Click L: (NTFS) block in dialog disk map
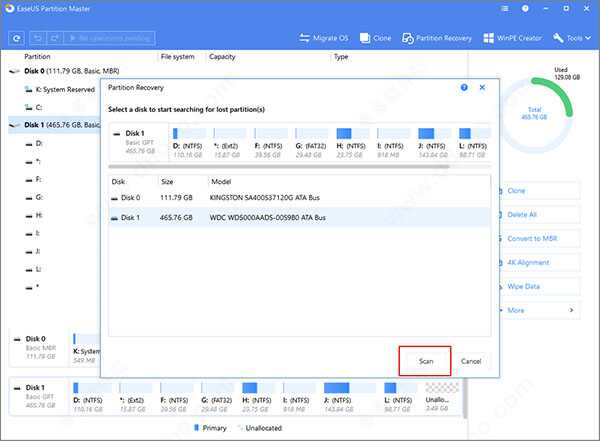Image resolution: width=600 pixels, height=441 pixels. tap(474, 143)
